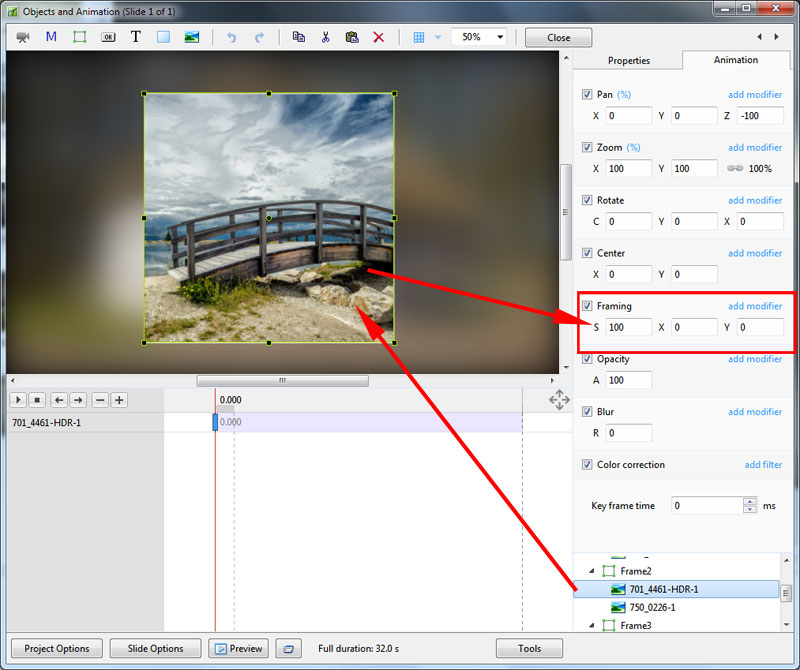Viewport: 800px width, 670px height.
Task: Click the copy icon in toolbar
Action: (298, 37)
